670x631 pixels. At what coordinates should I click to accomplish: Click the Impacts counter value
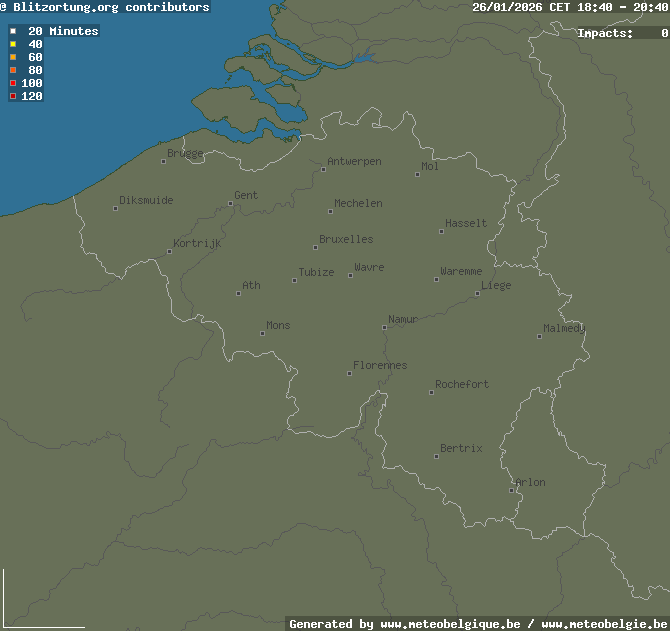(664, 33)
